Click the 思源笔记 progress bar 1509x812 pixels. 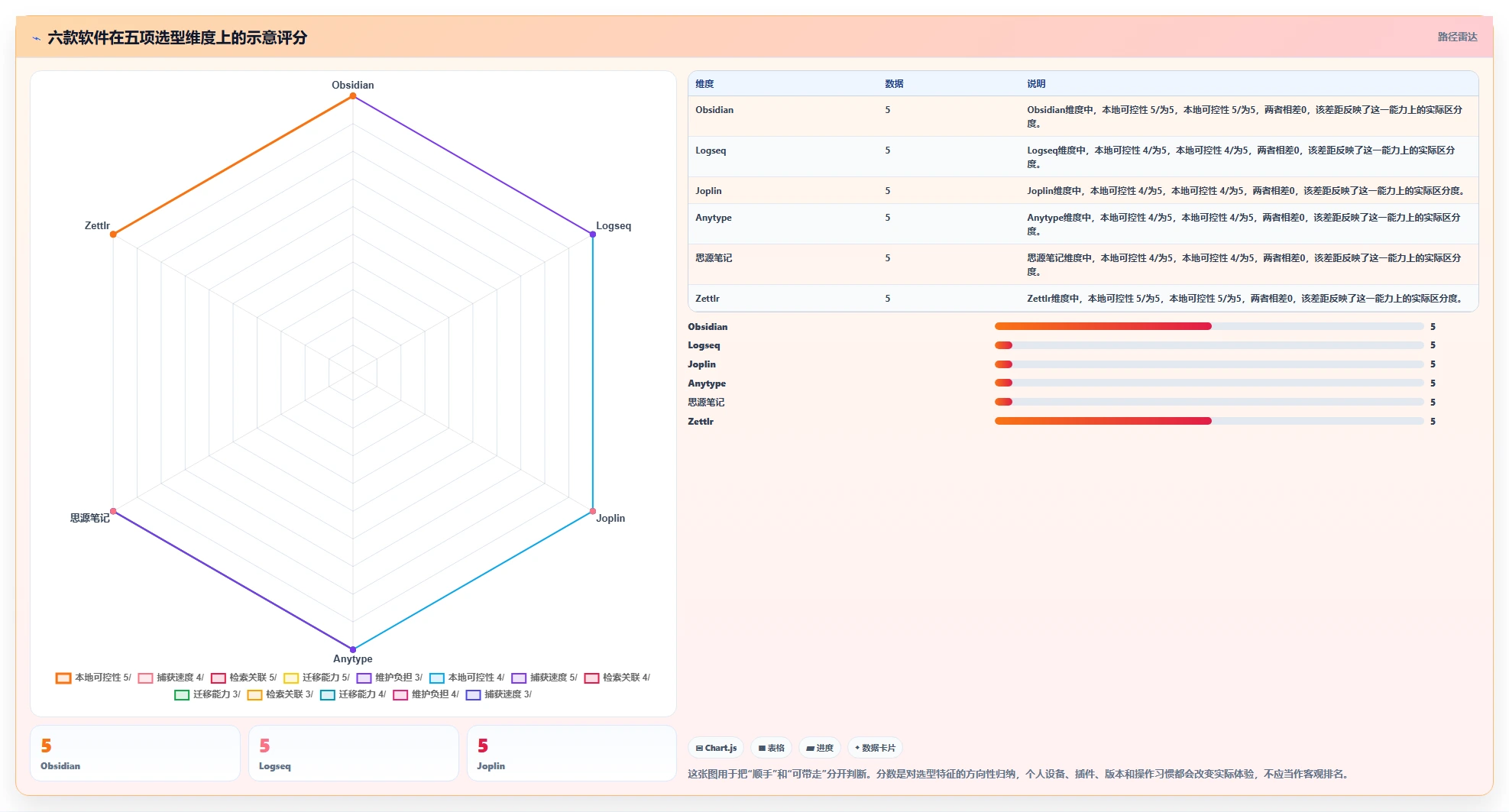point(1209,402)
